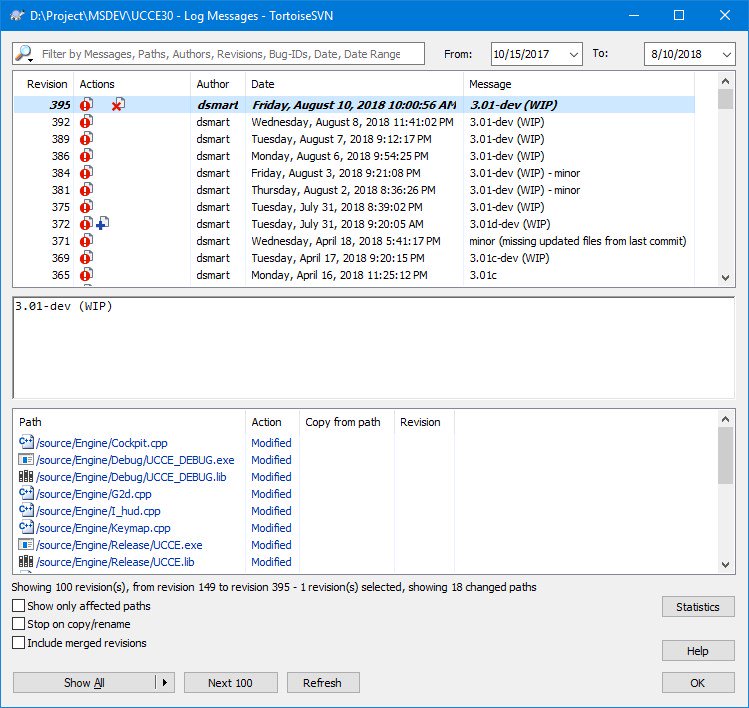Select /source/Engine/Release/UCCE.lib path entry
This screenshot has width=749, height=708.
115,562
